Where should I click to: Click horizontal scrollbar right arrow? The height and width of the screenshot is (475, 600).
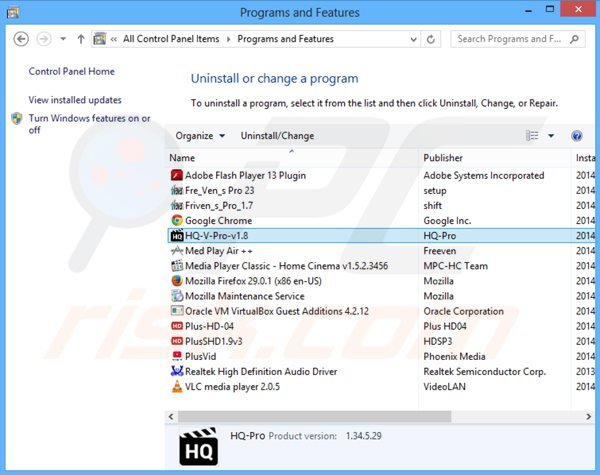(589, 416)
